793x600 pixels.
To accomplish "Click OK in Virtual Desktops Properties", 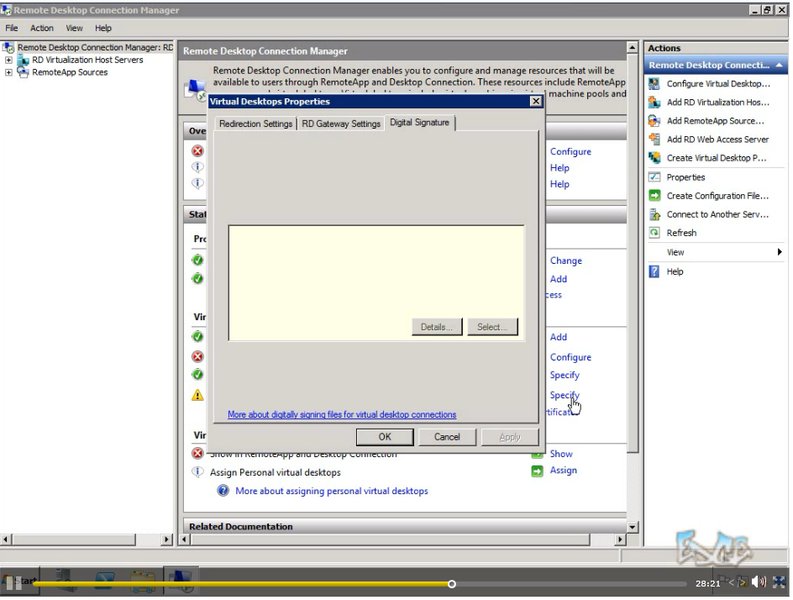I will click(x=385, y=438).
